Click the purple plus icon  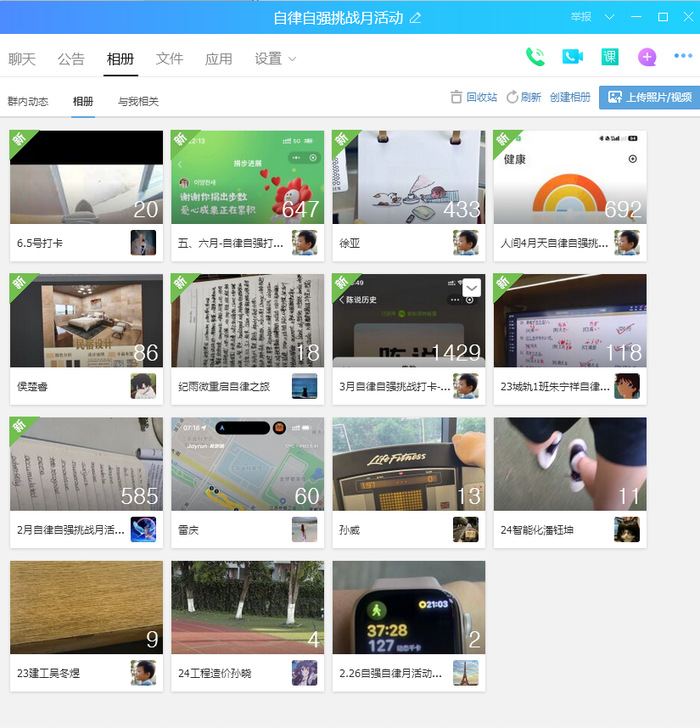(x=647, y=57)
